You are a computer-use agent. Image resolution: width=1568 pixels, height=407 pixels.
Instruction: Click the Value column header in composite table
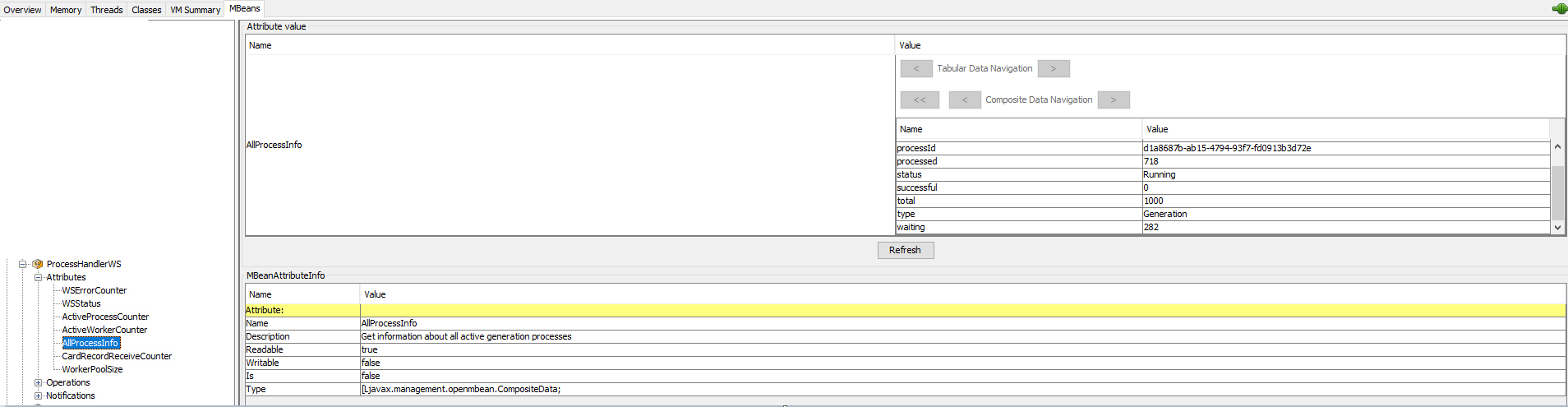tap(1345, 129)
